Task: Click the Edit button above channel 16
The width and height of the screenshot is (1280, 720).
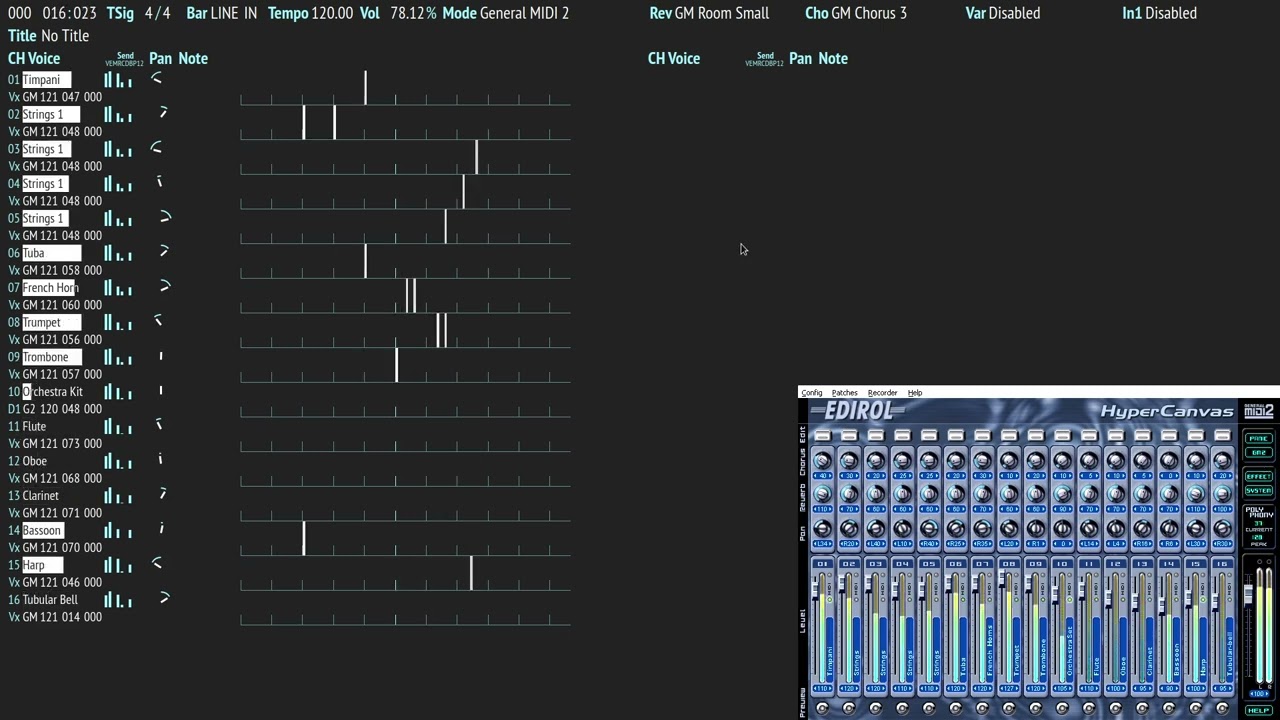Action: [x=1223, y=435]
